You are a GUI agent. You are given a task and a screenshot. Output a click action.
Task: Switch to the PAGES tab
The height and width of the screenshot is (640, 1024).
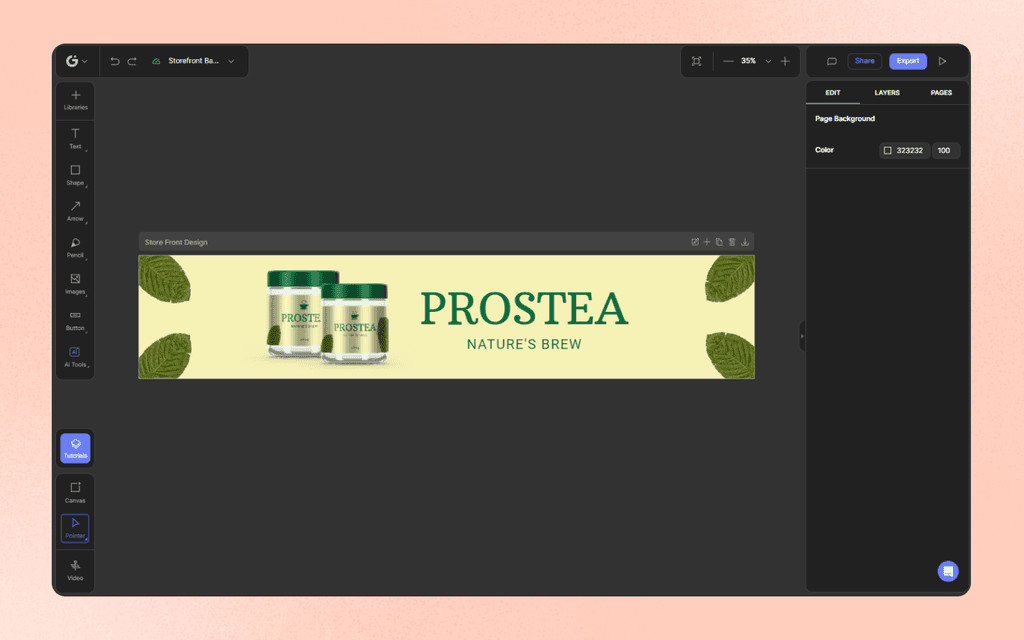point(941,92)
